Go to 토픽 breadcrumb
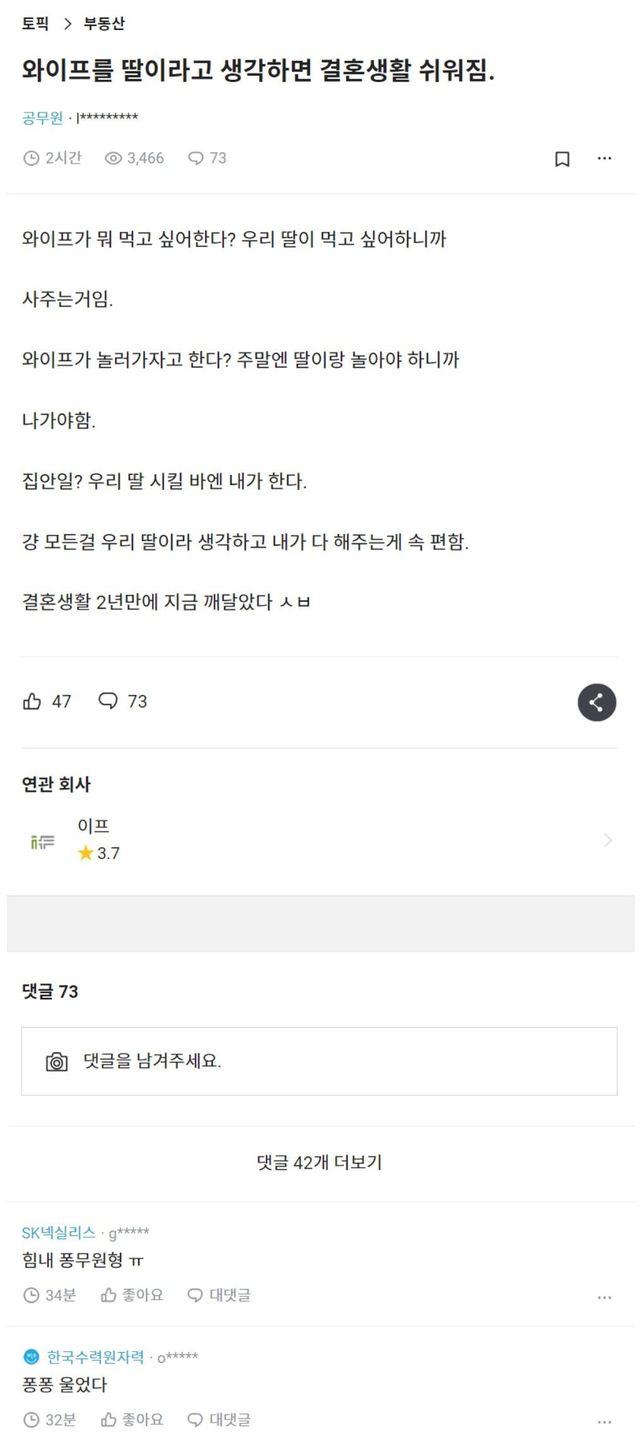The width and height of the screenshot is (640, 1447). [35, 24]
